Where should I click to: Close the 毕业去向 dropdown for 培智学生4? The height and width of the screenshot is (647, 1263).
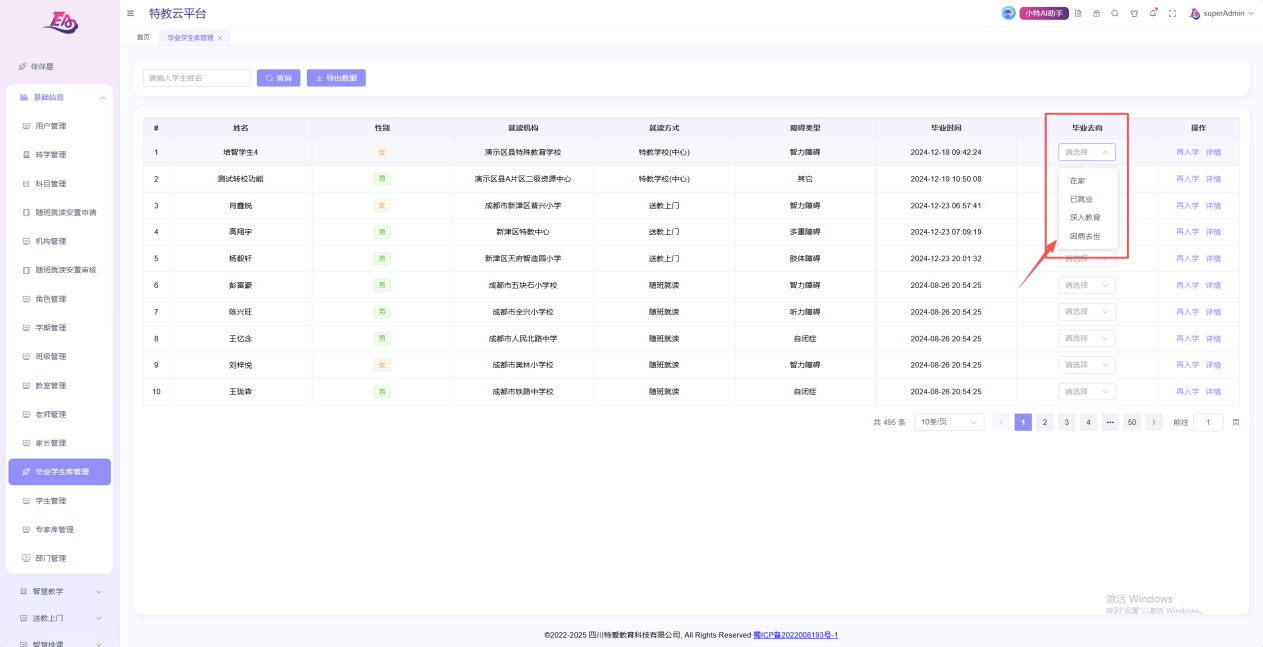[1087, 152]
